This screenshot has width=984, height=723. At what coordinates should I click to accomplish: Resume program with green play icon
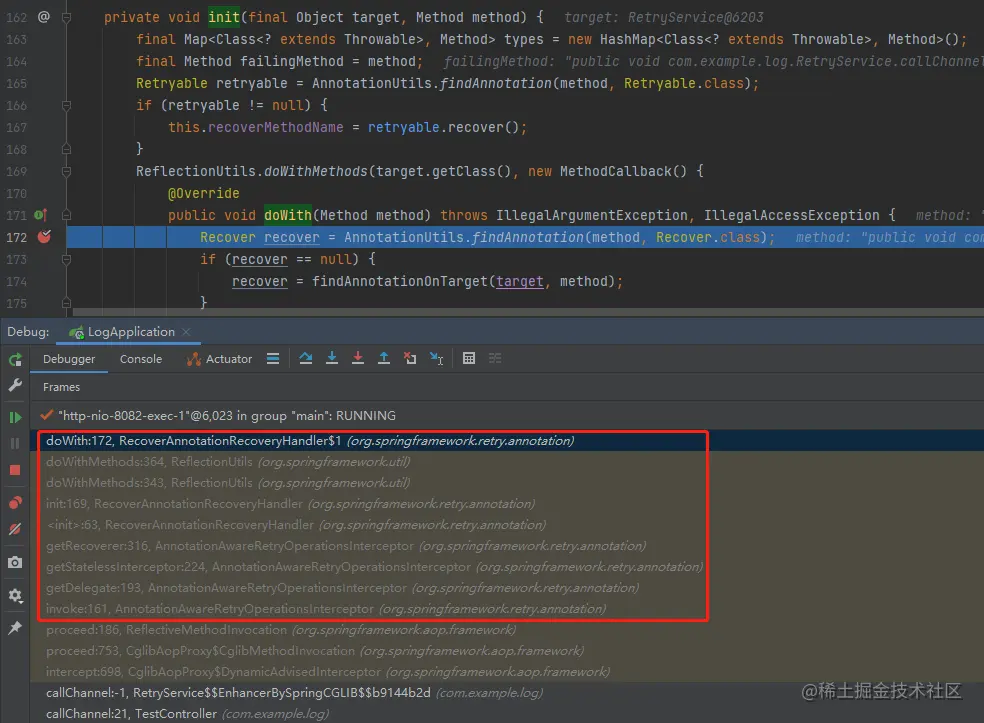tap(15, 417)
